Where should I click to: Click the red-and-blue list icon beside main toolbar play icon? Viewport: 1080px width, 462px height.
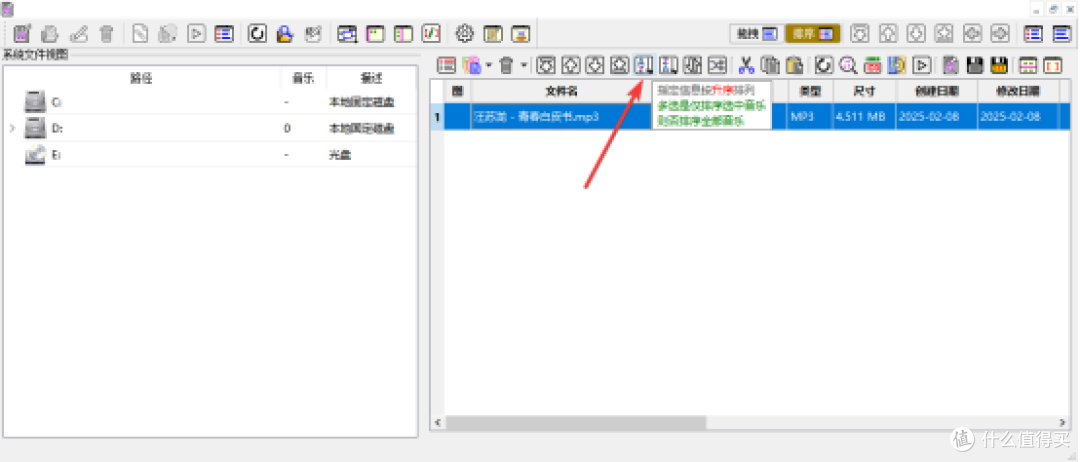224,33
